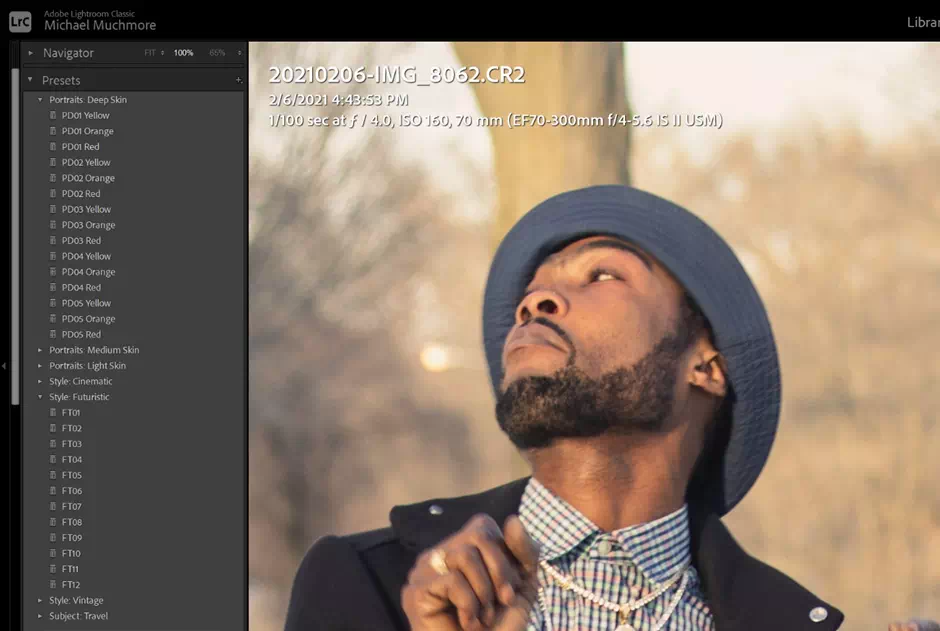
Task: Apply the FT04 futuristic preset
Action: (71, 460)
